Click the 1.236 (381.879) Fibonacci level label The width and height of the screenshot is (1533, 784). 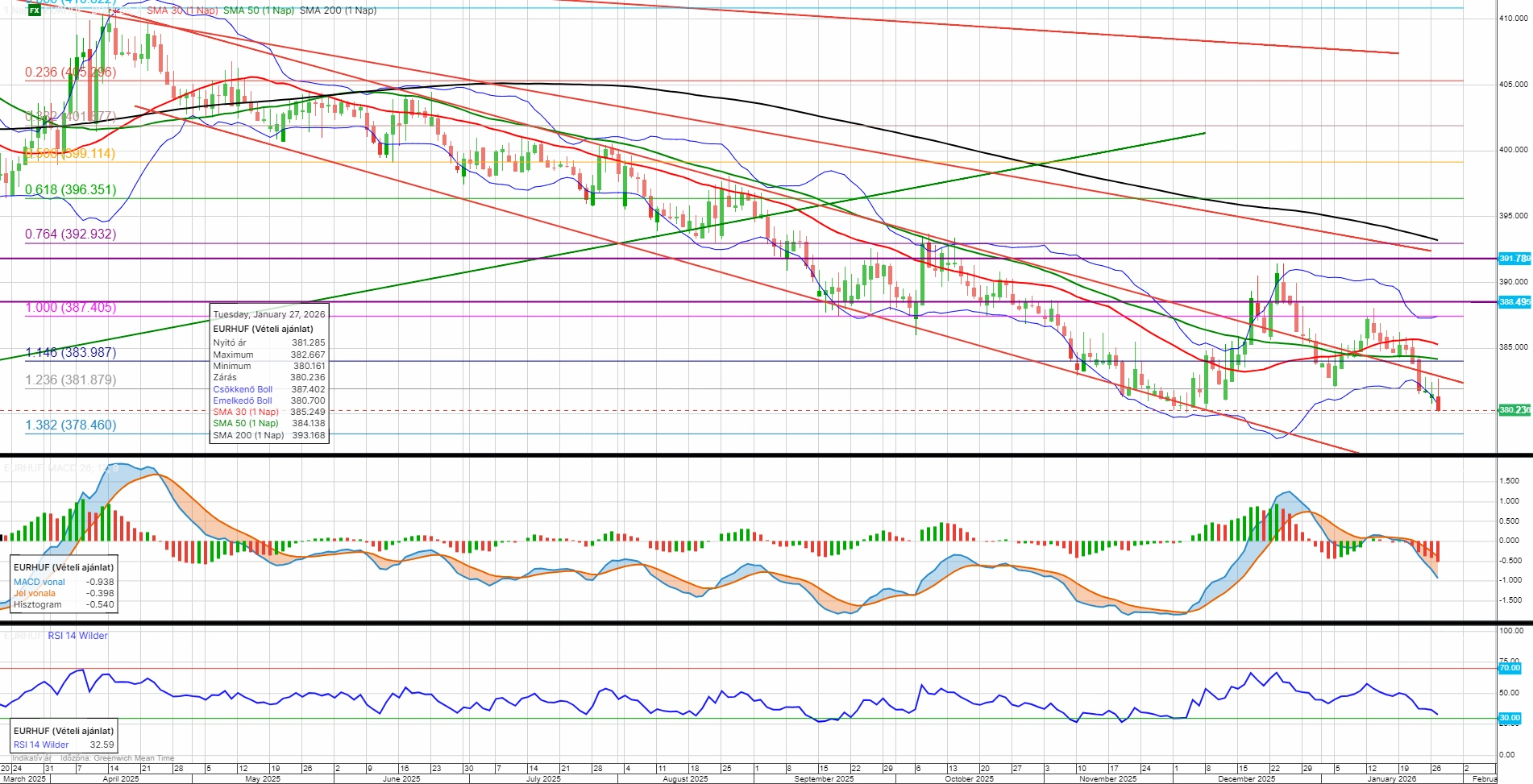(71, 380)
